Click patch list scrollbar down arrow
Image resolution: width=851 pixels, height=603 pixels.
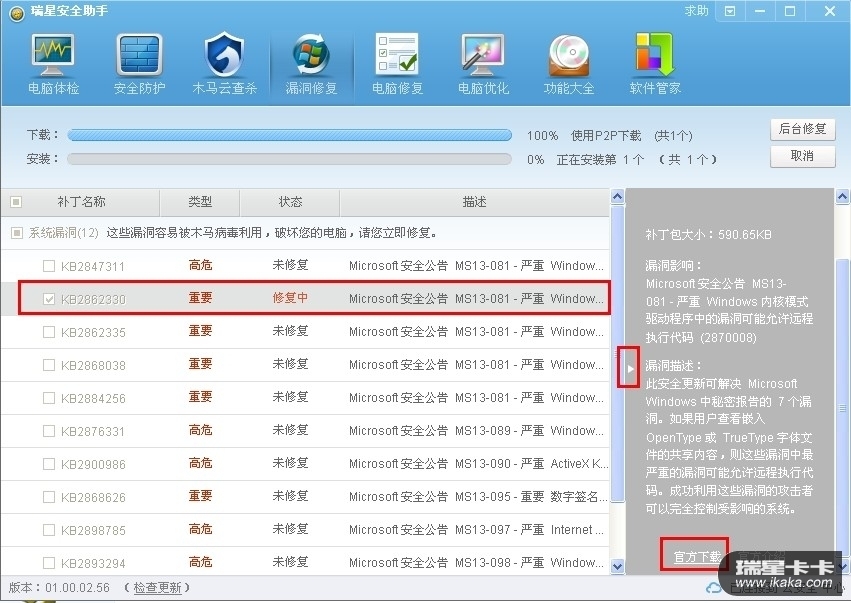[x=618, y=567]
